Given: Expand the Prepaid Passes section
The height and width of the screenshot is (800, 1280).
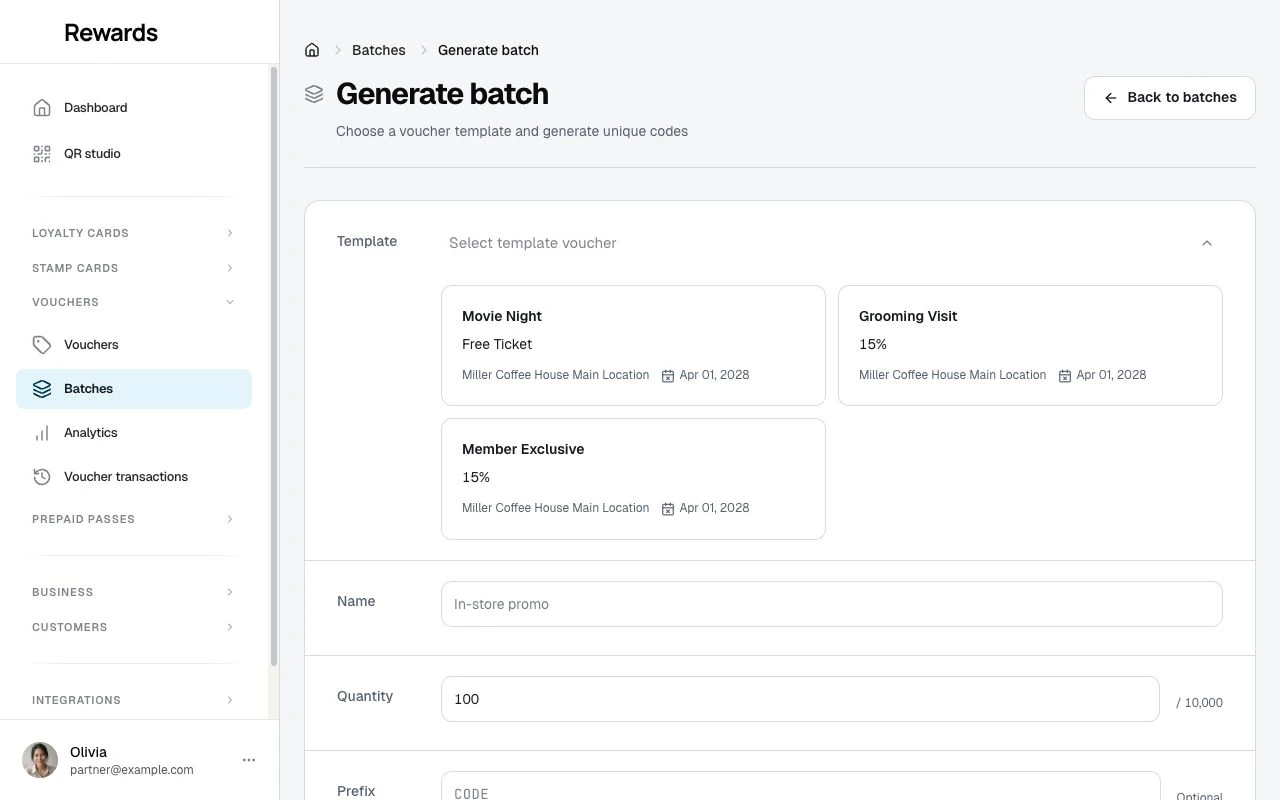Looking at the screenshot, I should (x=134, y=519).
